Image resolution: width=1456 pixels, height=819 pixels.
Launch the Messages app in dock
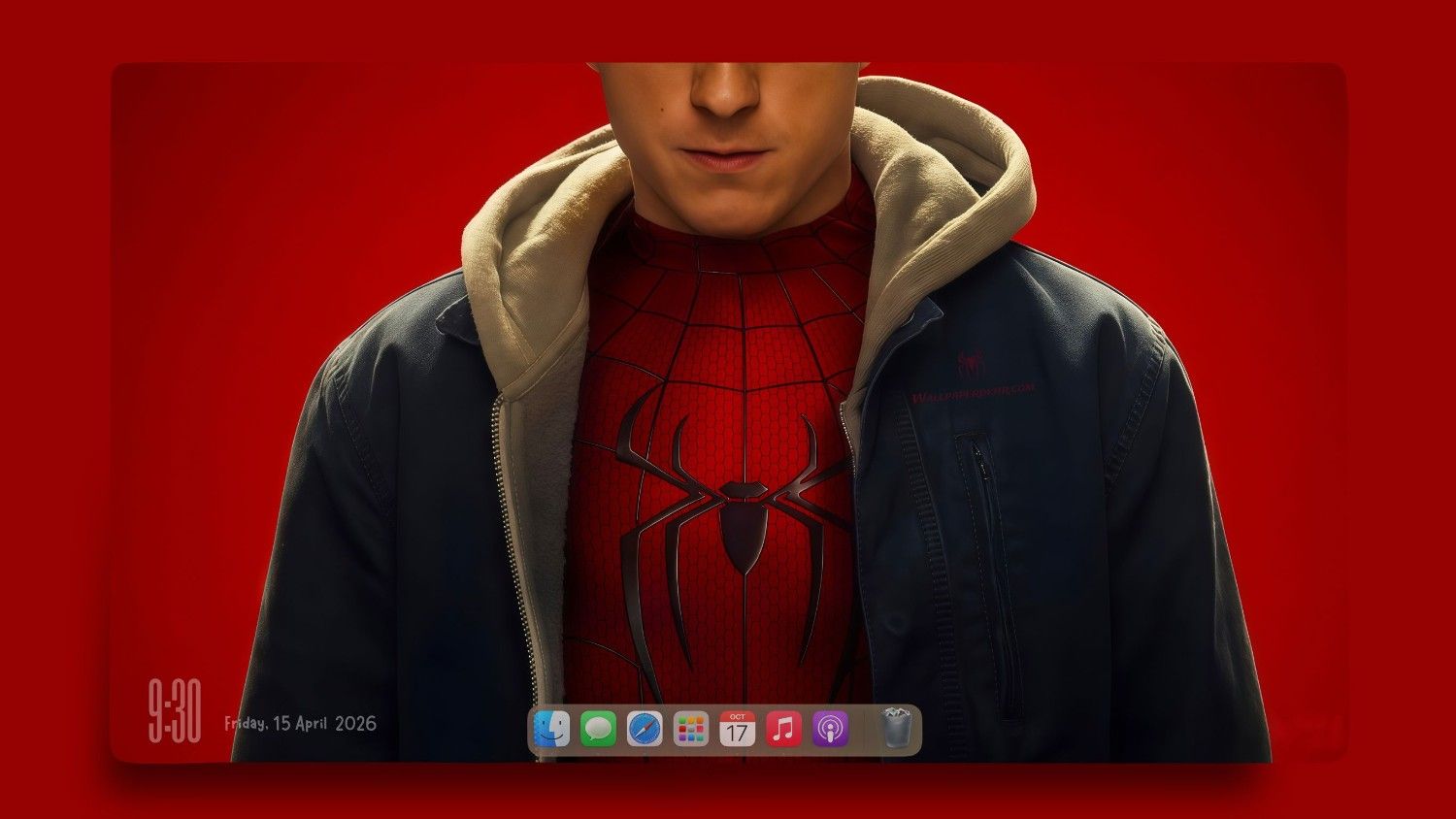[598, 729]
